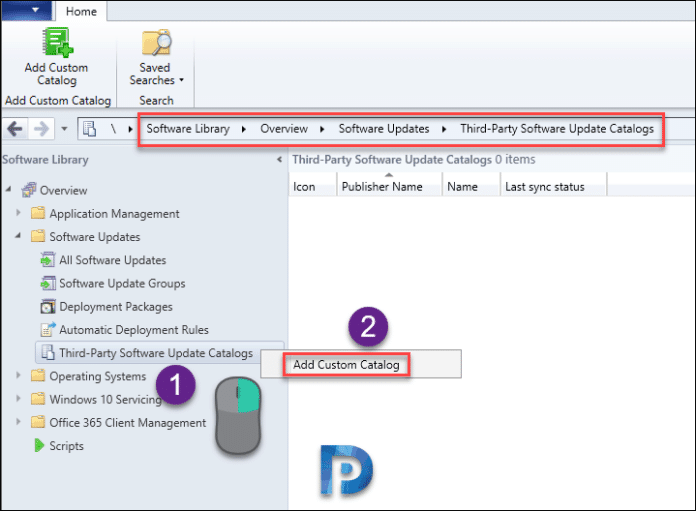The image size is (696, 511).
Task: Click the Automatic Deployment Rules icon
Action: (x=48, y=329)
